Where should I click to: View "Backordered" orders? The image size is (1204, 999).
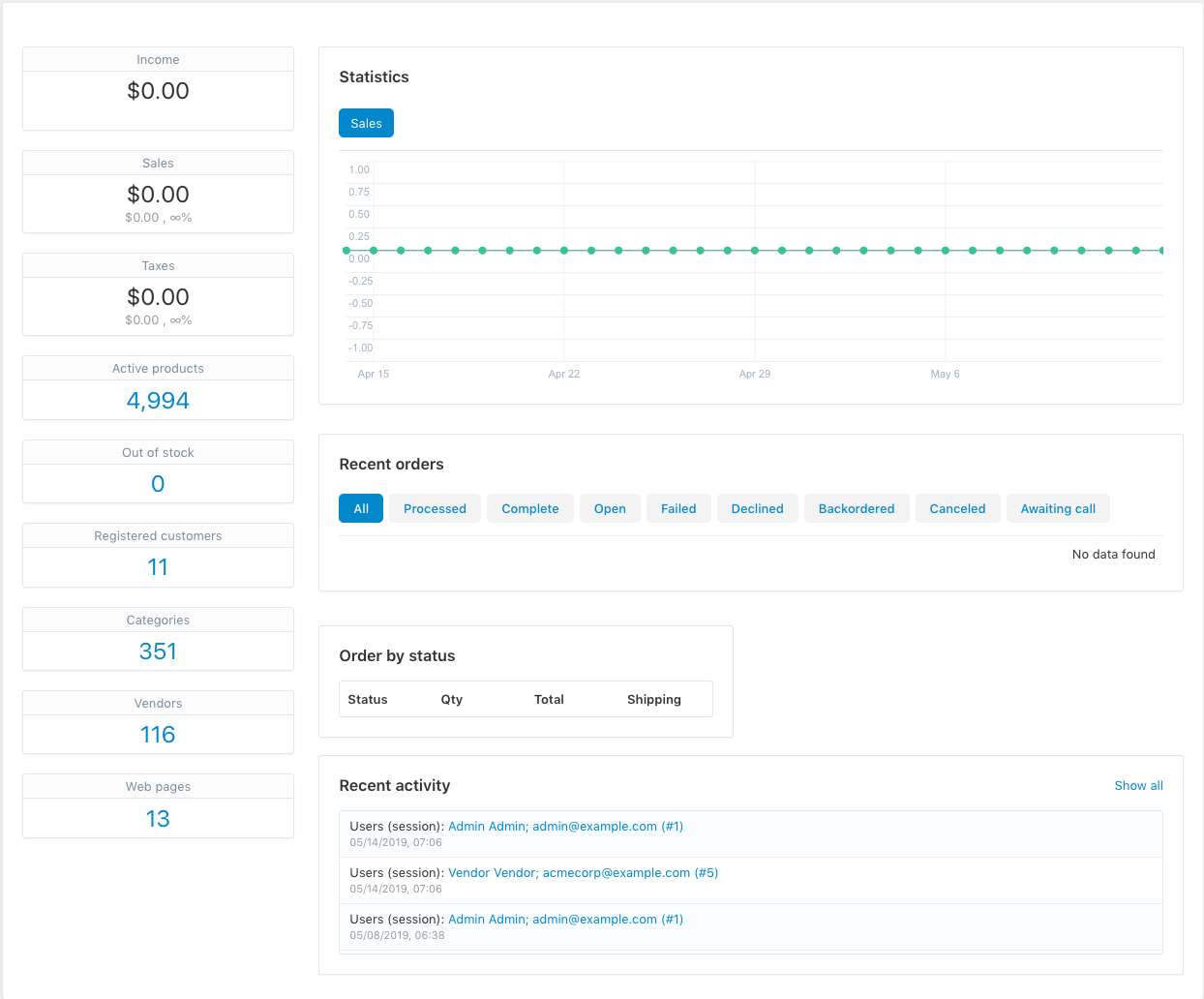[857, 507]
